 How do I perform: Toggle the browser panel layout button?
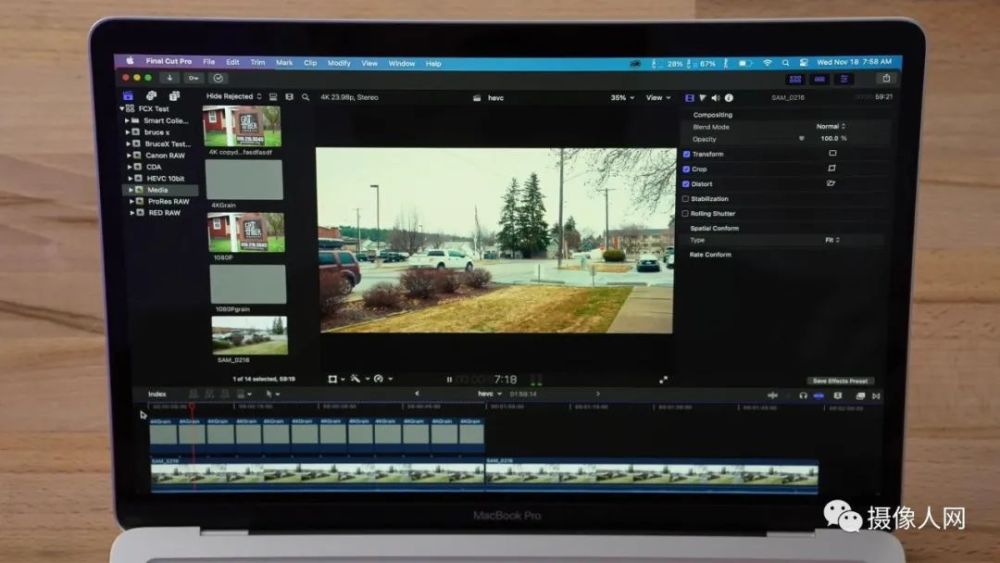pos(795,79)
